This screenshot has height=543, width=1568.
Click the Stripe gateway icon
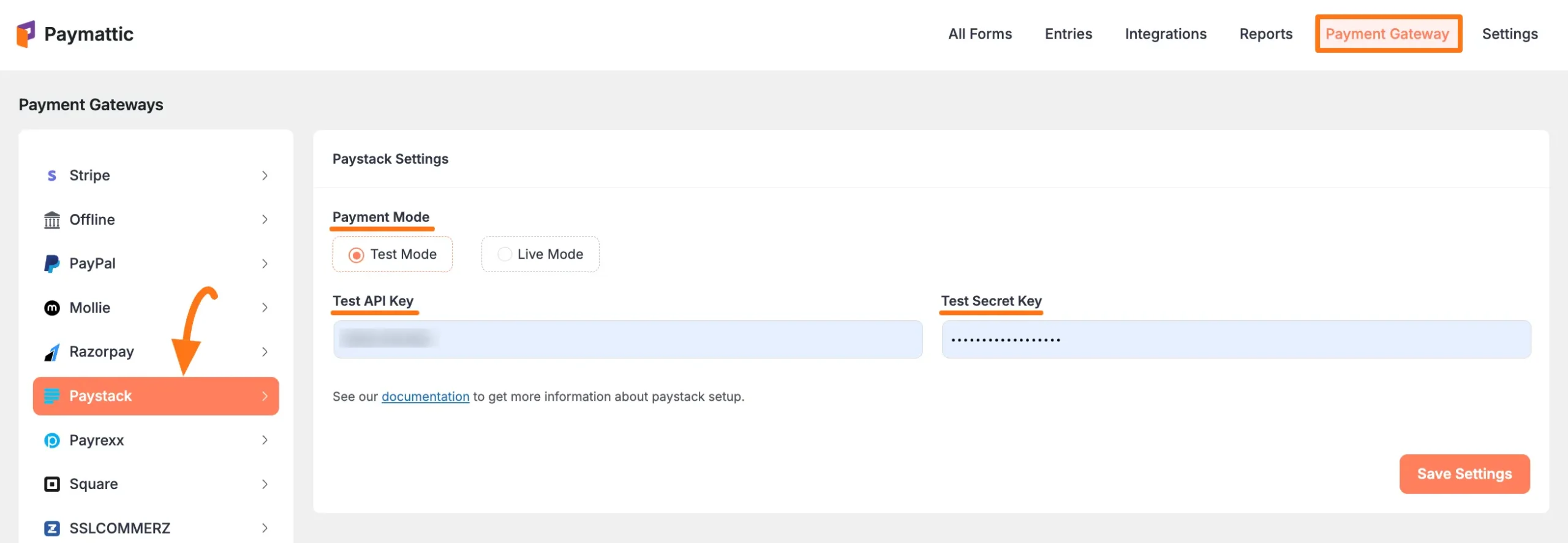(52, 176)
